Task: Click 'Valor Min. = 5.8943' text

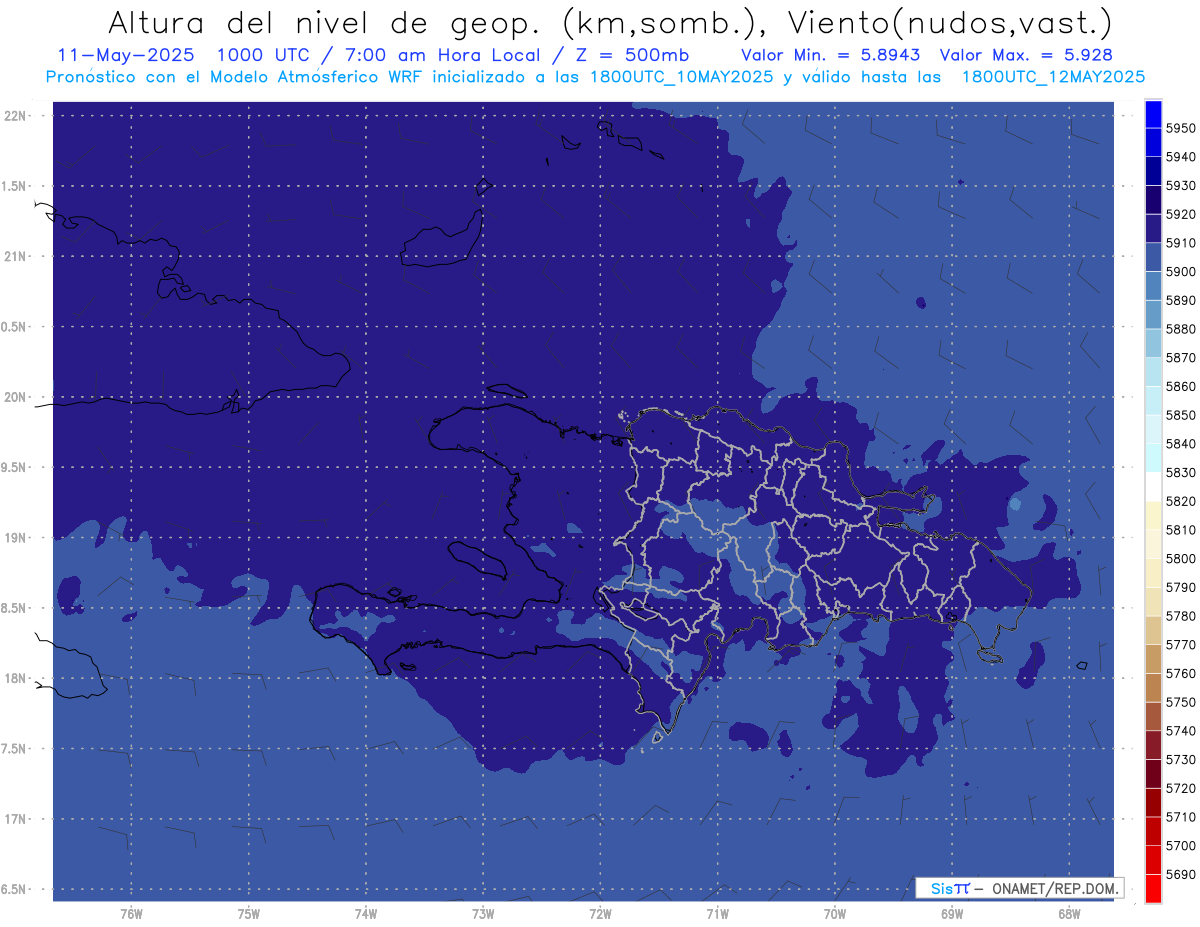Action: click(x=831, y=55)
